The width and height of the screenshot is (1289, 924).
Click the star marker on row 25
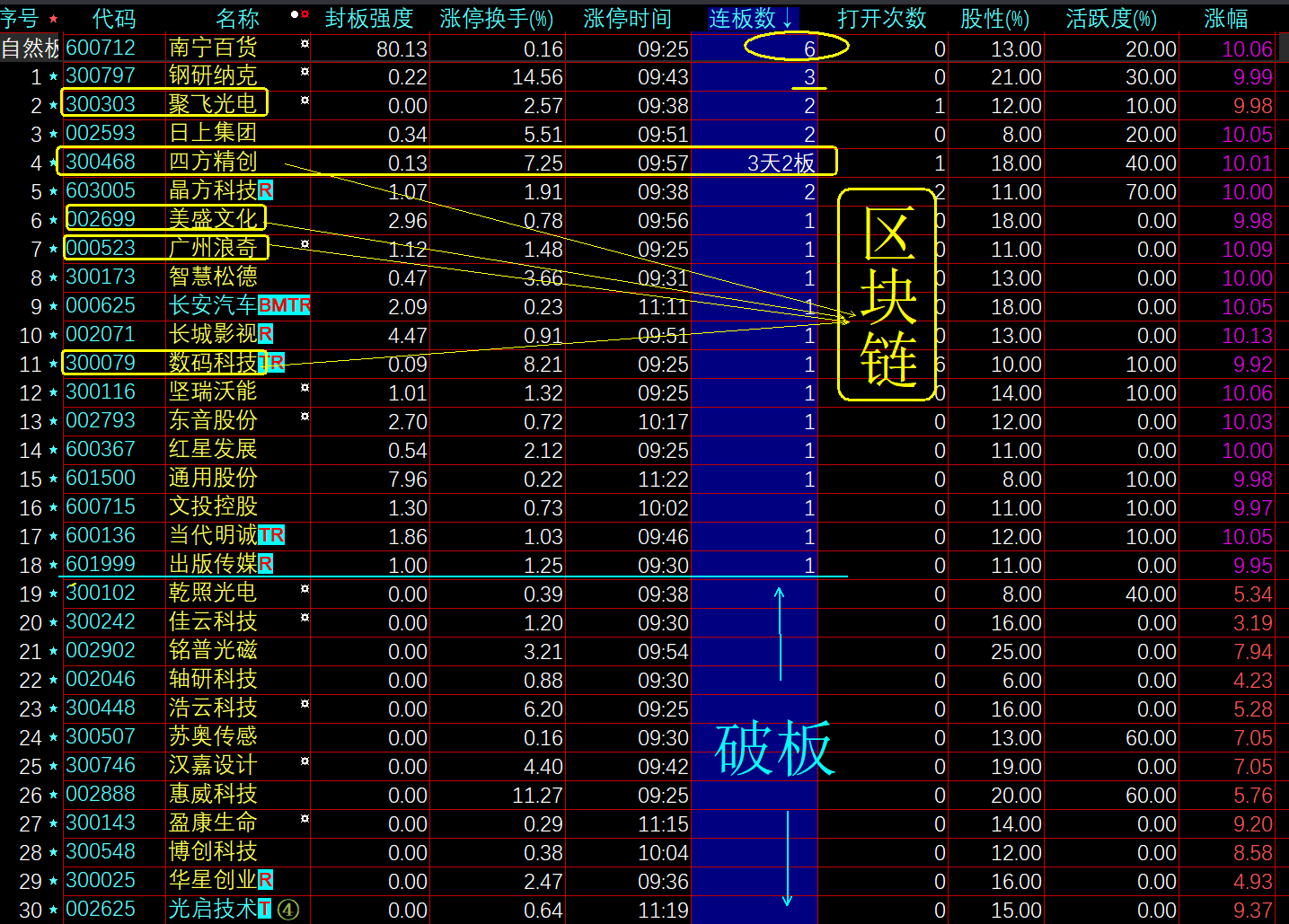[53, 767]
